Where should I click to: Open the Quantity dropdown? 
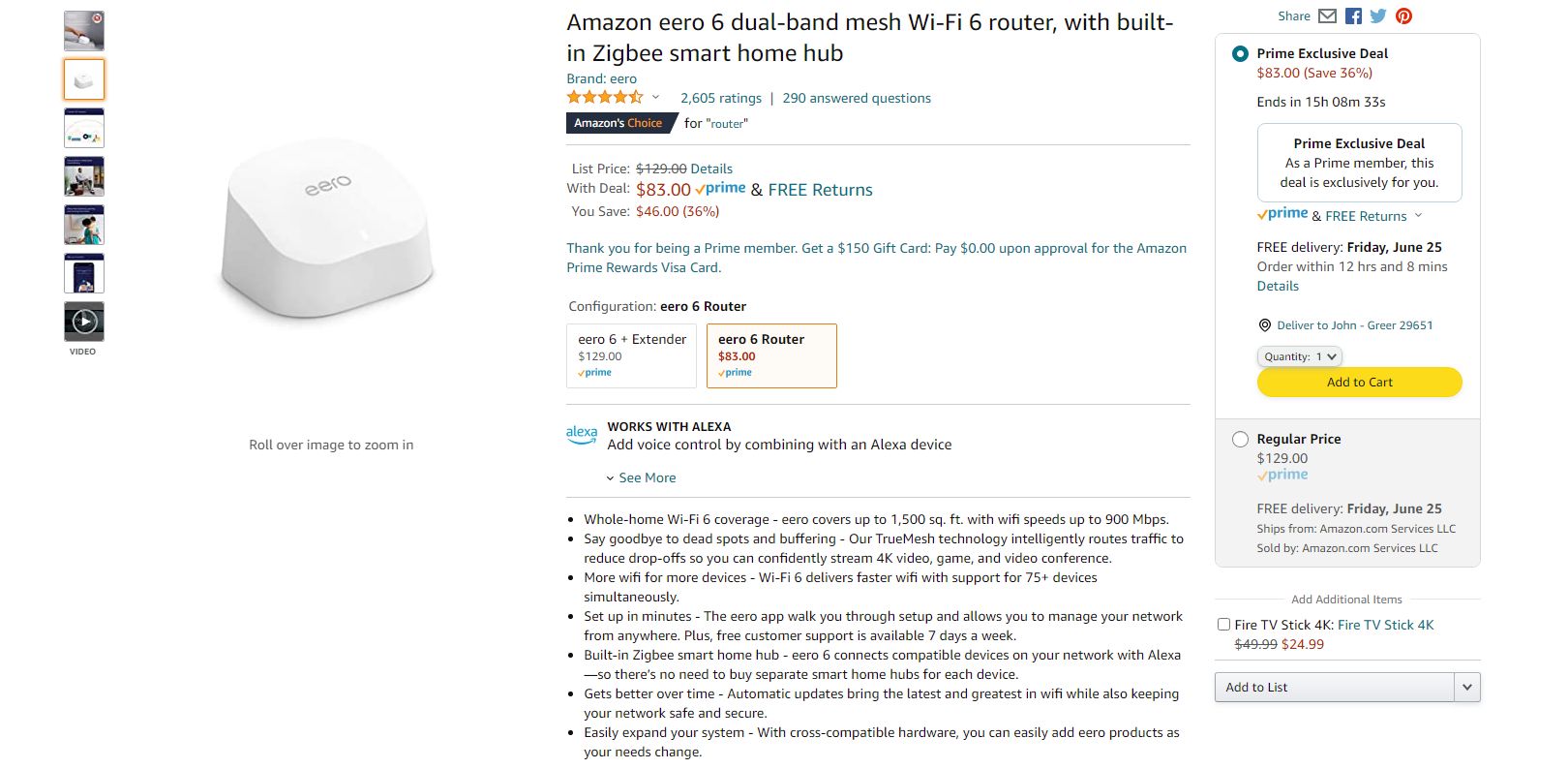pos(1299,356)
